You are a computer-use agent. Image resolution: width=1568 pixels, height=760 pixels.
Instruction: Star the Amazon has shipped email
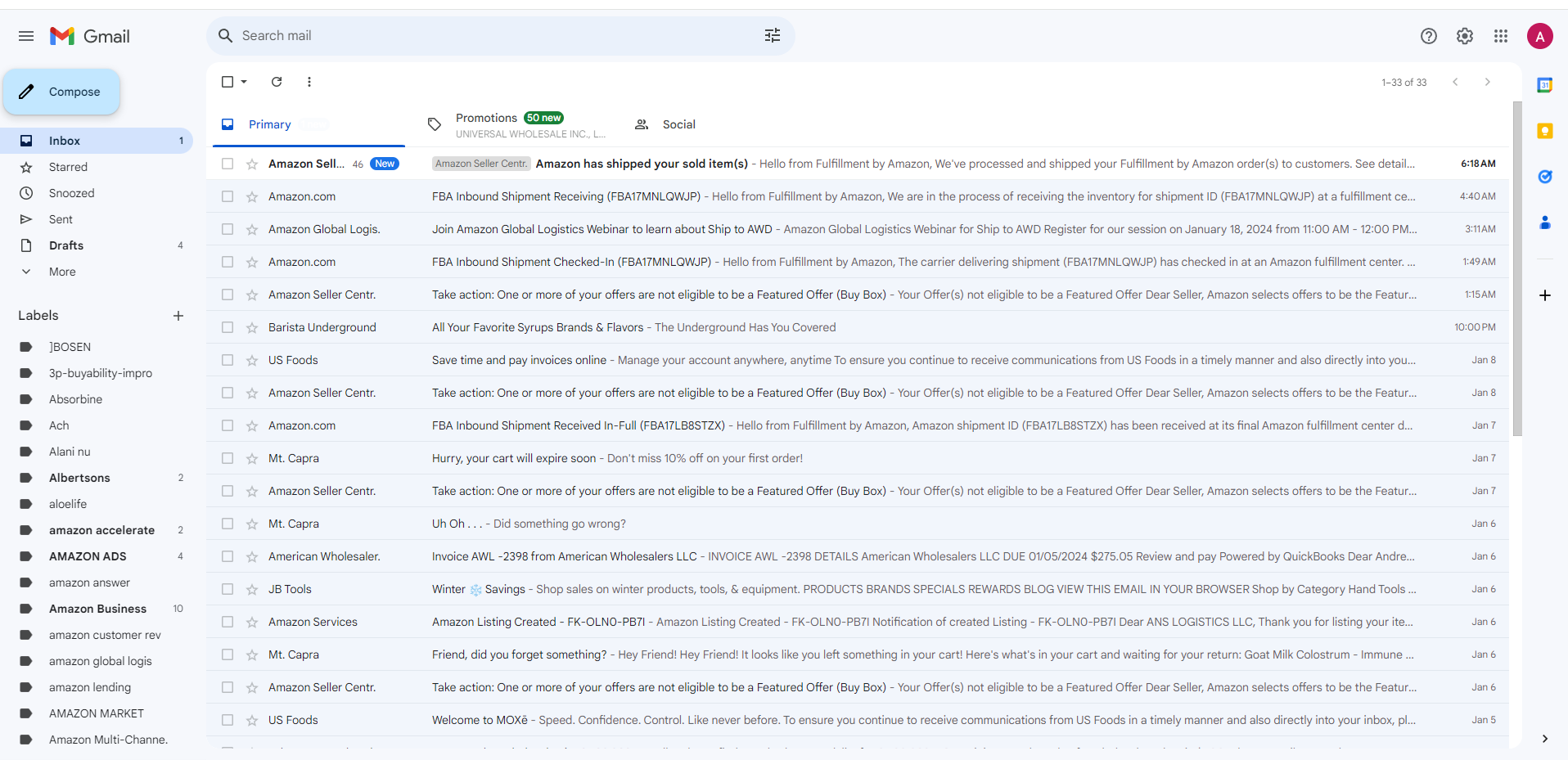point(252,164)
